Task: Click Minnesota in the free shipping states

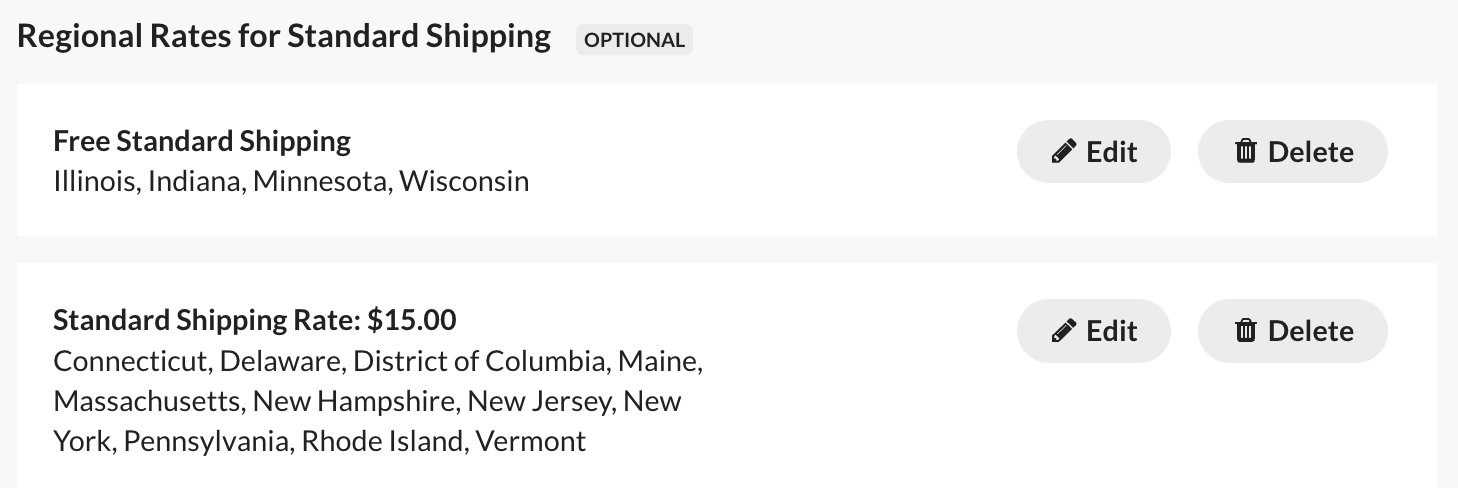Action: pyautogui.click(x=320, y=182)
